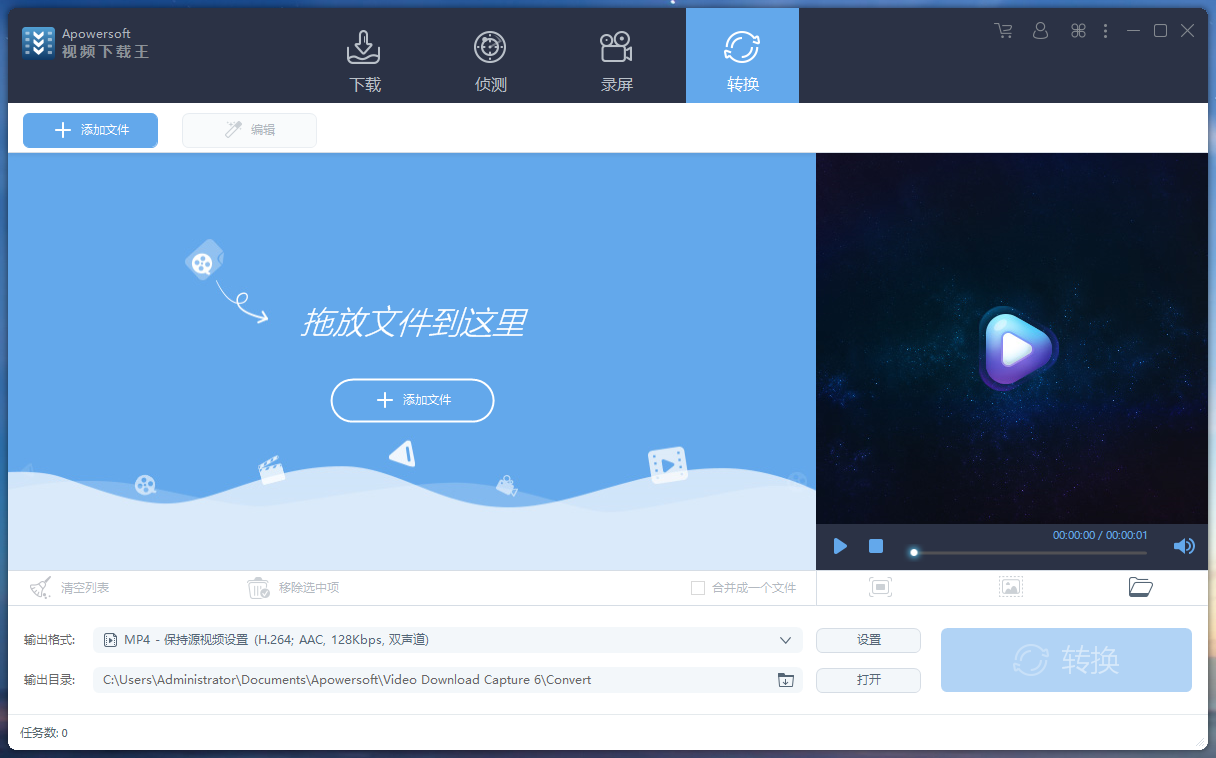Switch to the 下载 tab

point(364,55)
